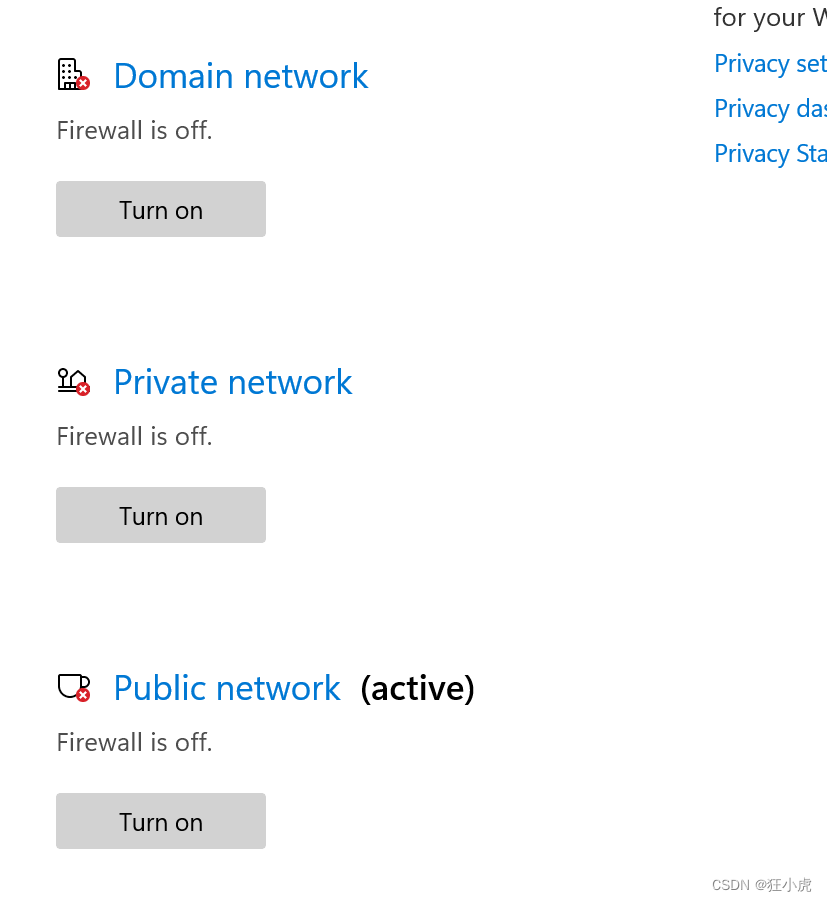Click the (active) label beside Public network
Image resolution: width=827 pixels, height=901 pixels.
[416, 688]
